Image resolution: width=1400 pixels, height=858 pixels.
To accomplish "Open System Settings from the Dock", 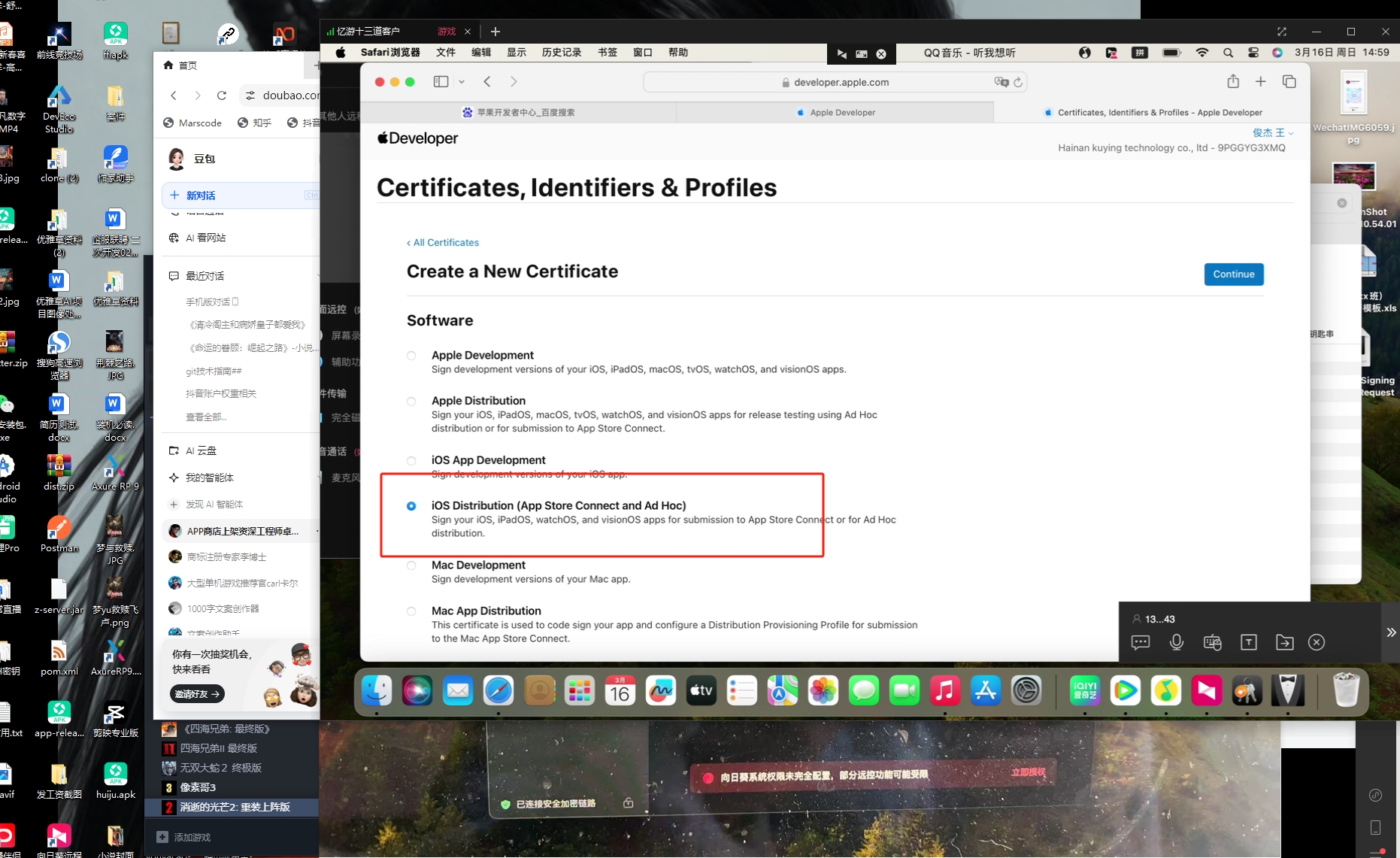I will [x=1026, y=690].
